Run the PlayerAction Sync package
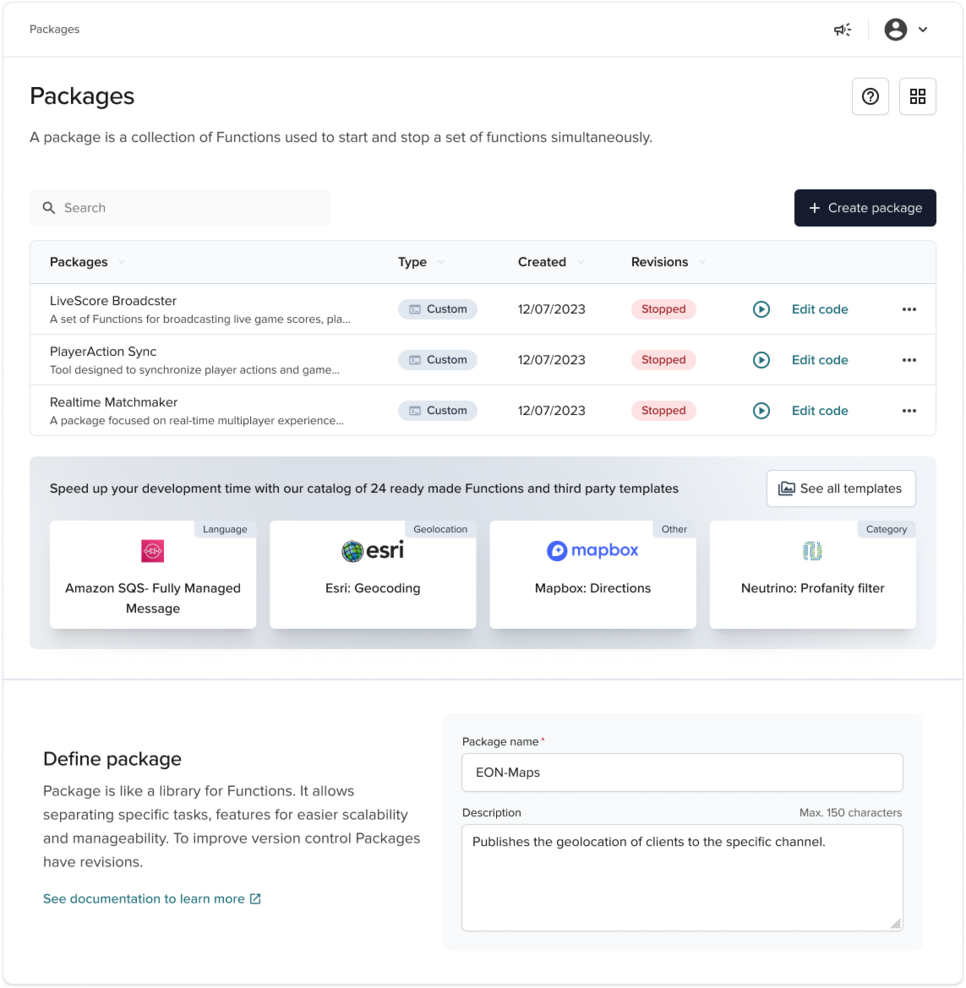This screenshot has width=966, height=988. pos(761,360)
